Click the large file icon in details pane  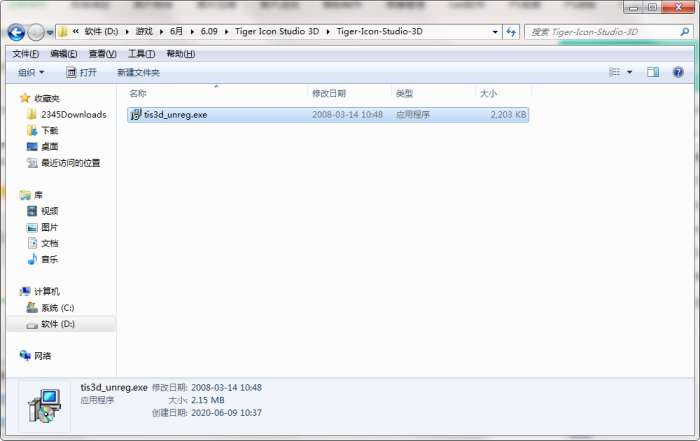coord(44,406)
